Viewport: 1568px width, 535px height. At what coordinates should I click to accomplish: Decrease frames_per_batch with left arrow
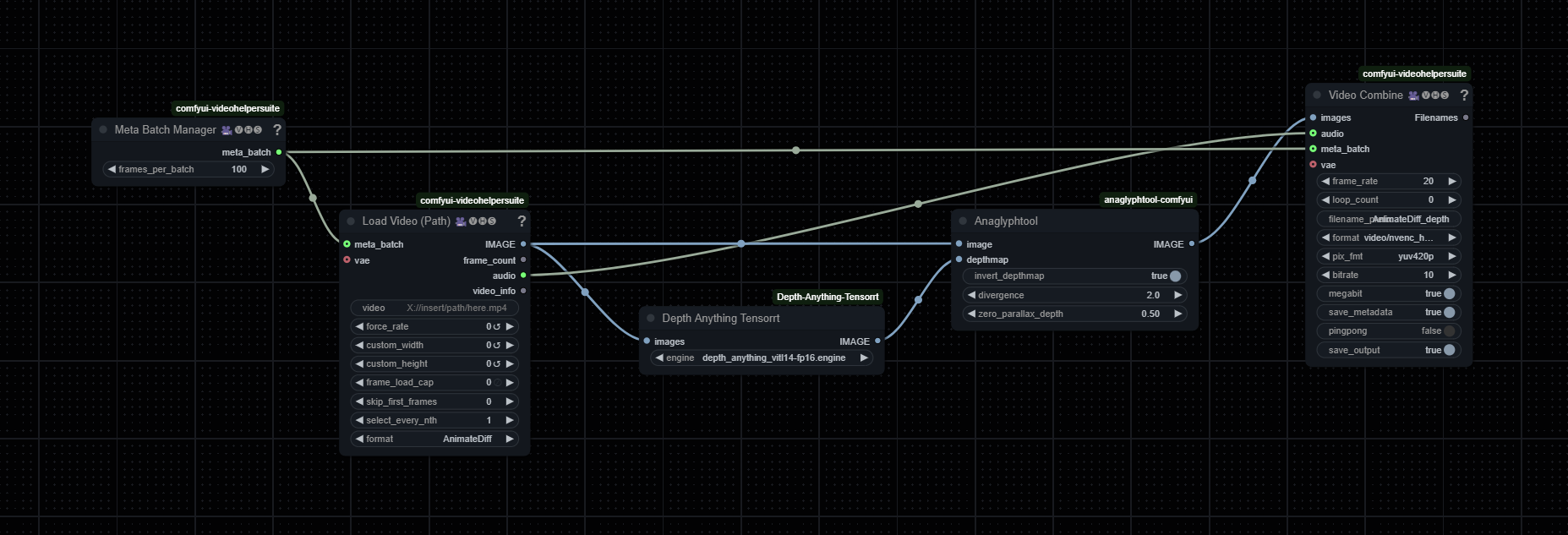(112, 169)
